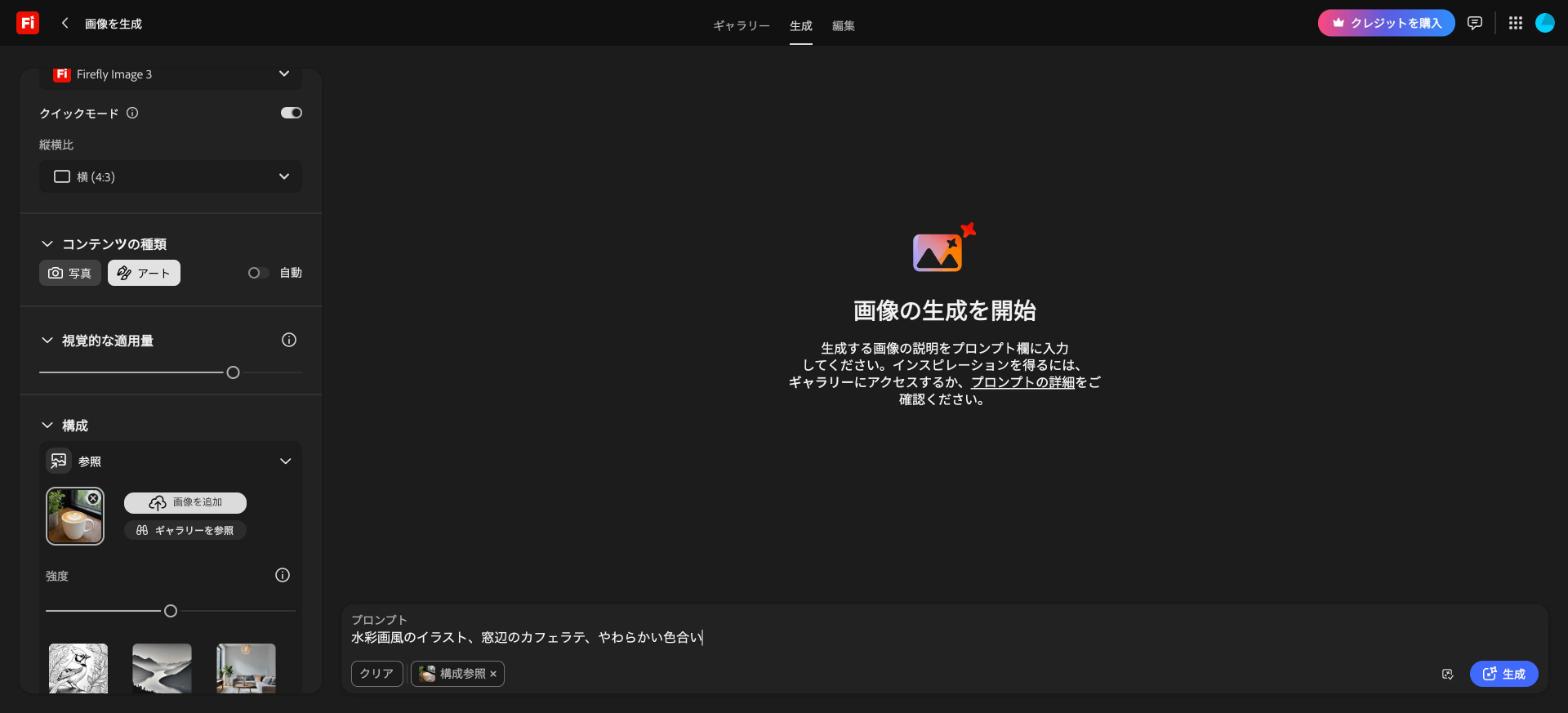Collapse the コンテンツの種類 section
Image resolution: width=1568 pixels, height=713 pixels.
pyautogui.click(x=47, y=244)
